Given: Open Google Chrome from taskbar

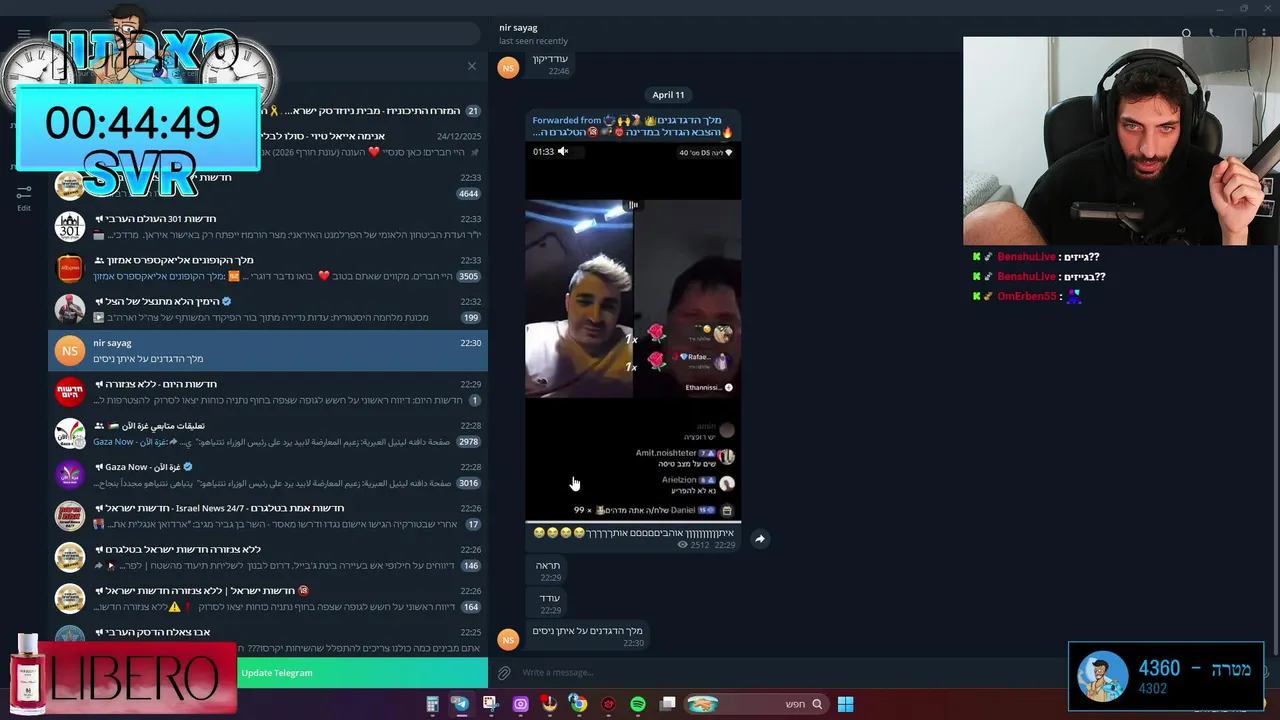Looking at the screenshot, I should click(578, 704).
